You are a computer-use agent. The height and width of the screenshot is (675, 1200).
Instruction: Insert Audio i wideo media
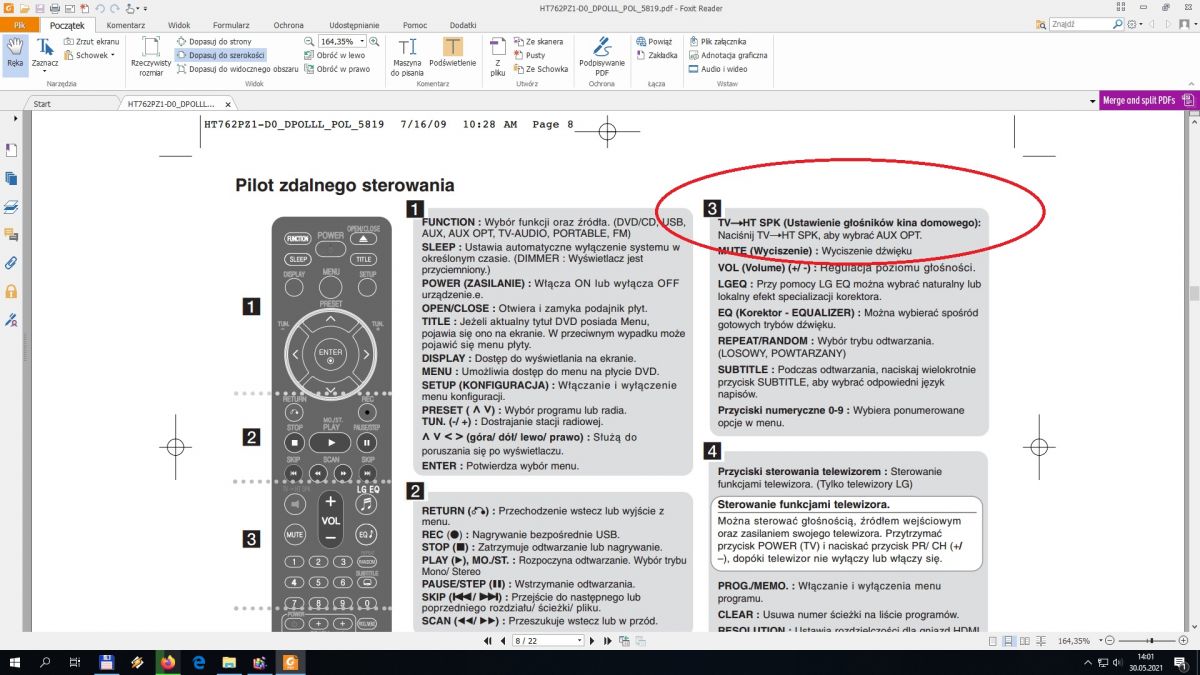click(x=718, y=69)
